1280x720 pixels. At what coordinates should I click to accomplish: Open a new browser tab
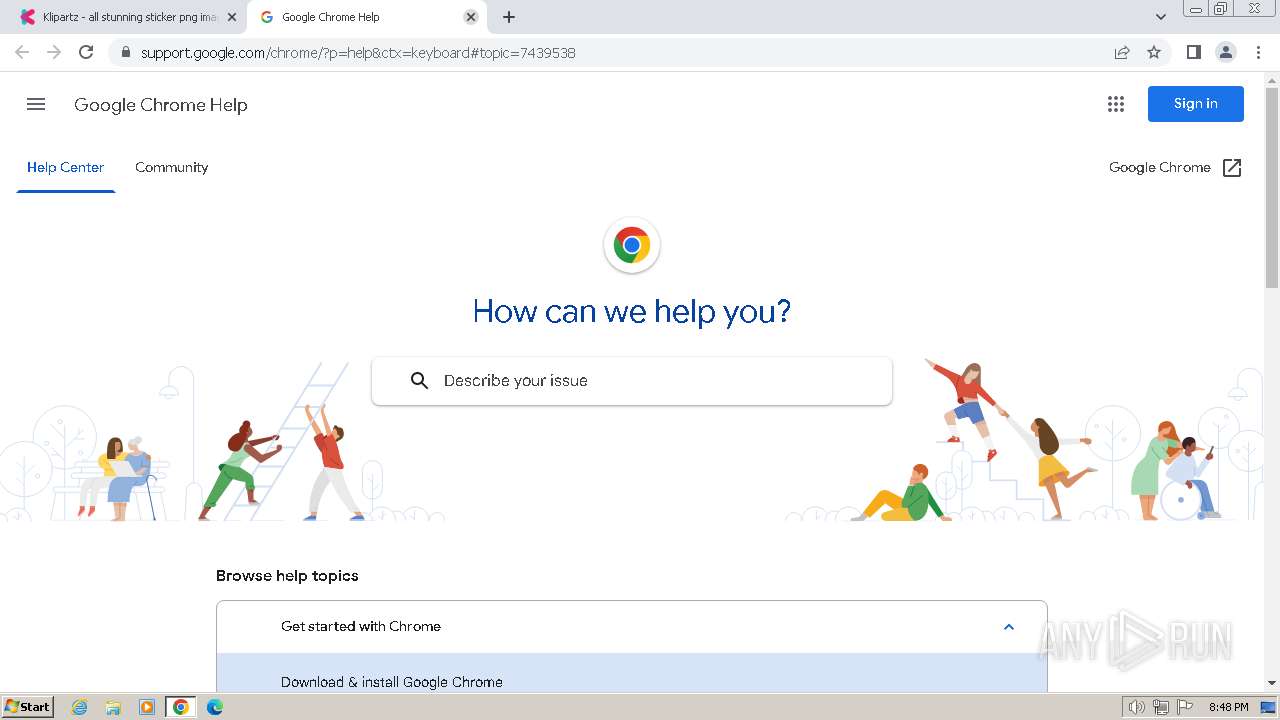[x=509, y=17]
